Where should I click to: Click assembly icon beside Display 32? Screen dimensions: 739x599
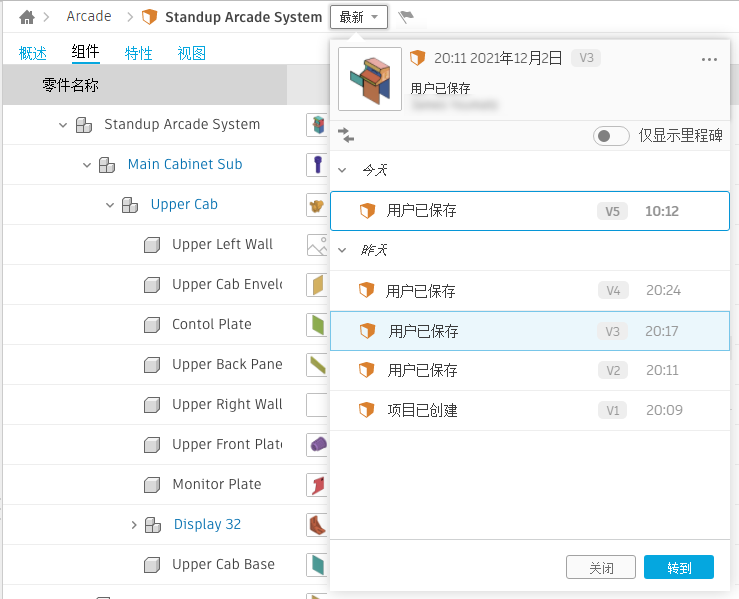tap(153, 525)
